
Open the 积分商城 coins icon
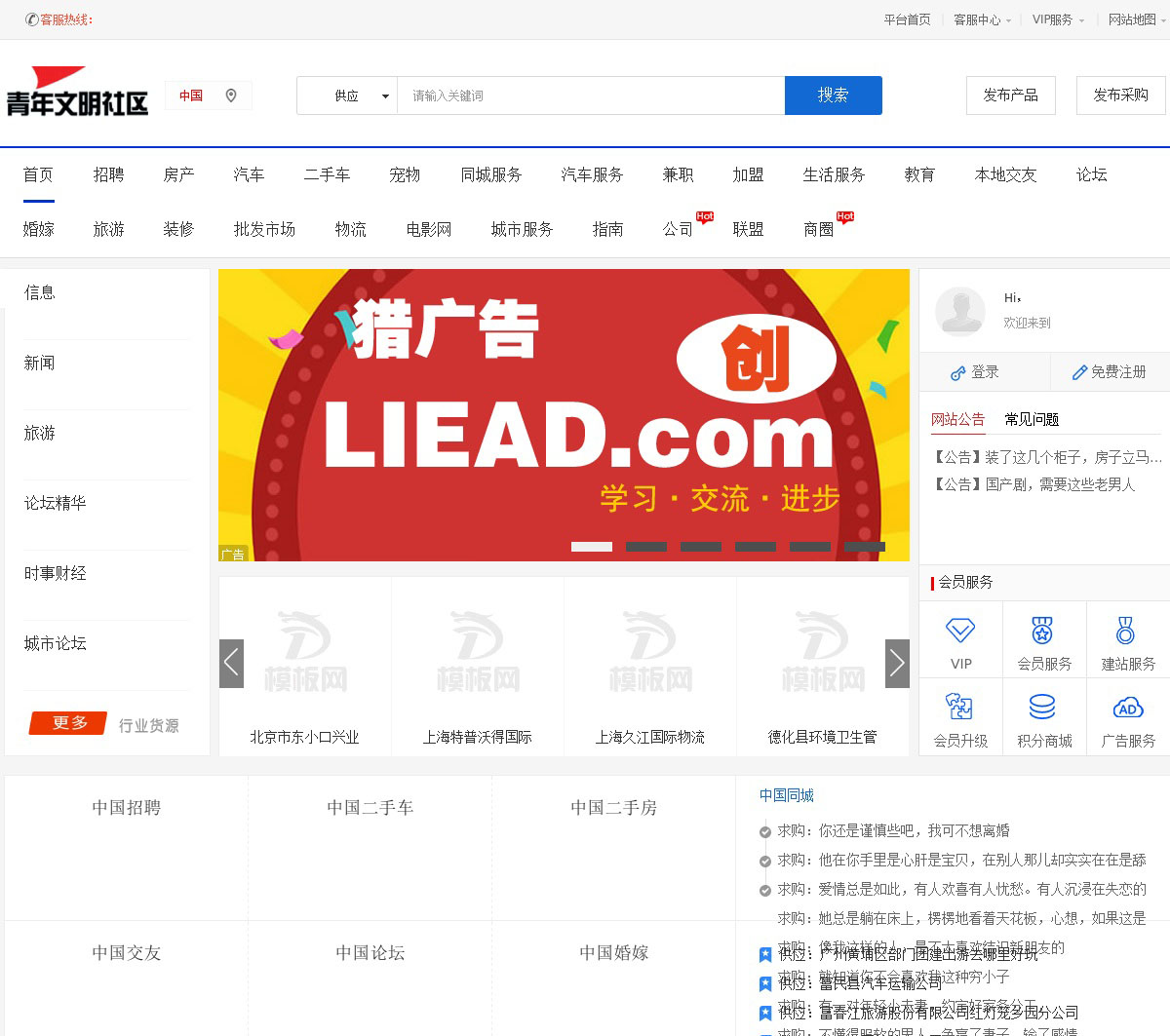1043,707
